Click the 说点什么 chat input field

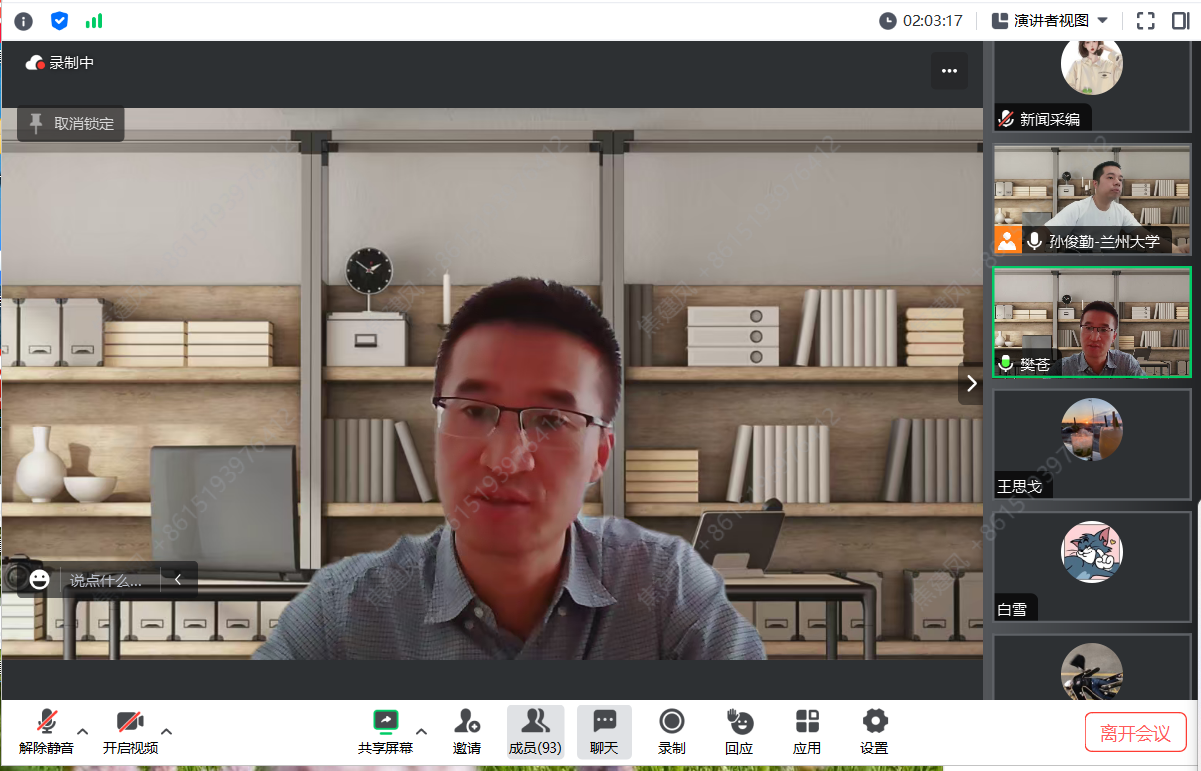(106, 580)
